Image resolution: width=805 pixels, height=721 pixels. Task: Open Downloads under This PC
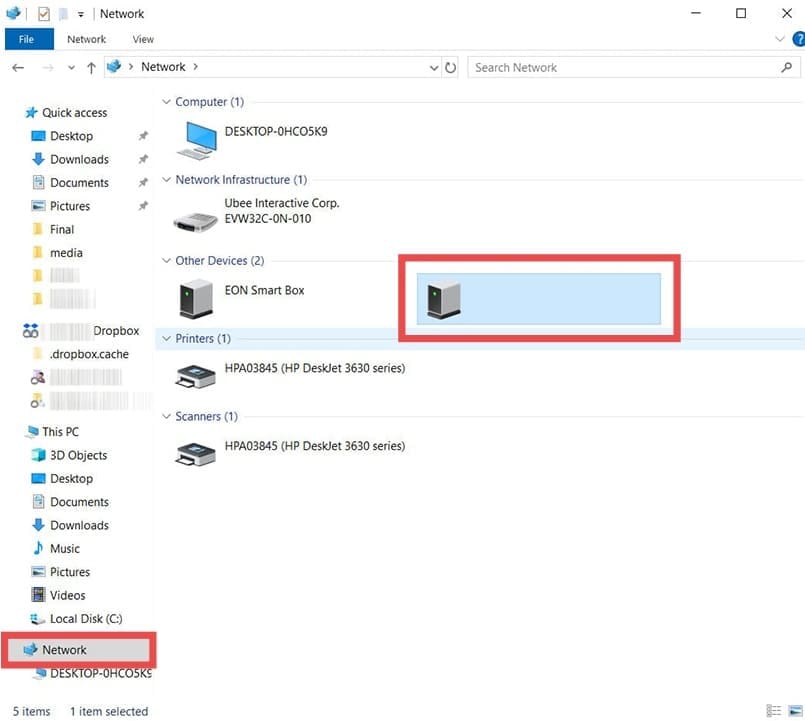[79, 525]
